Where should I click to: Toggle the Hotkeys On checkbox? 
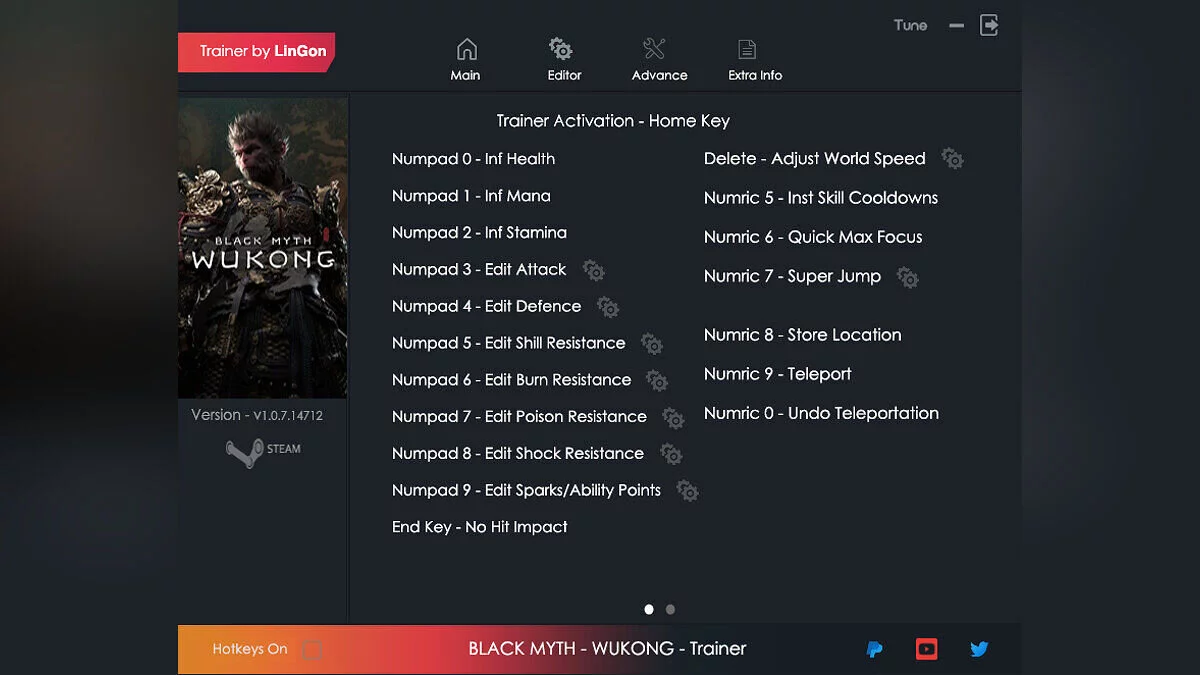312,650
